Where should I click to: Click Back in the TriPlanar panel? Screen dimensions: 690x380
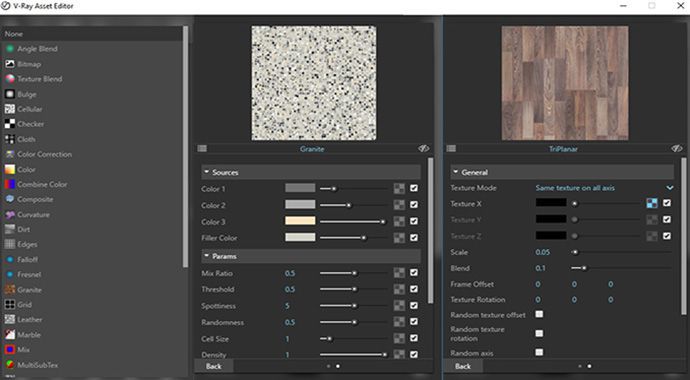click(463, 366)
